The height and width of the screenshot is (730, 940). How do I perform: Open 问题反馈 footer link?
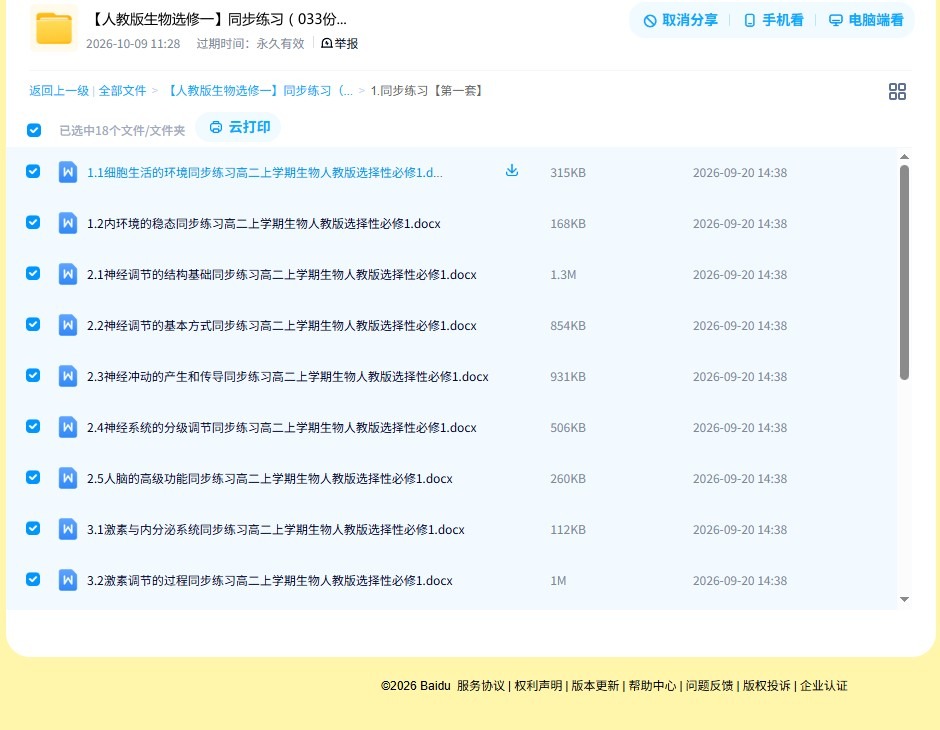point(709,686)
